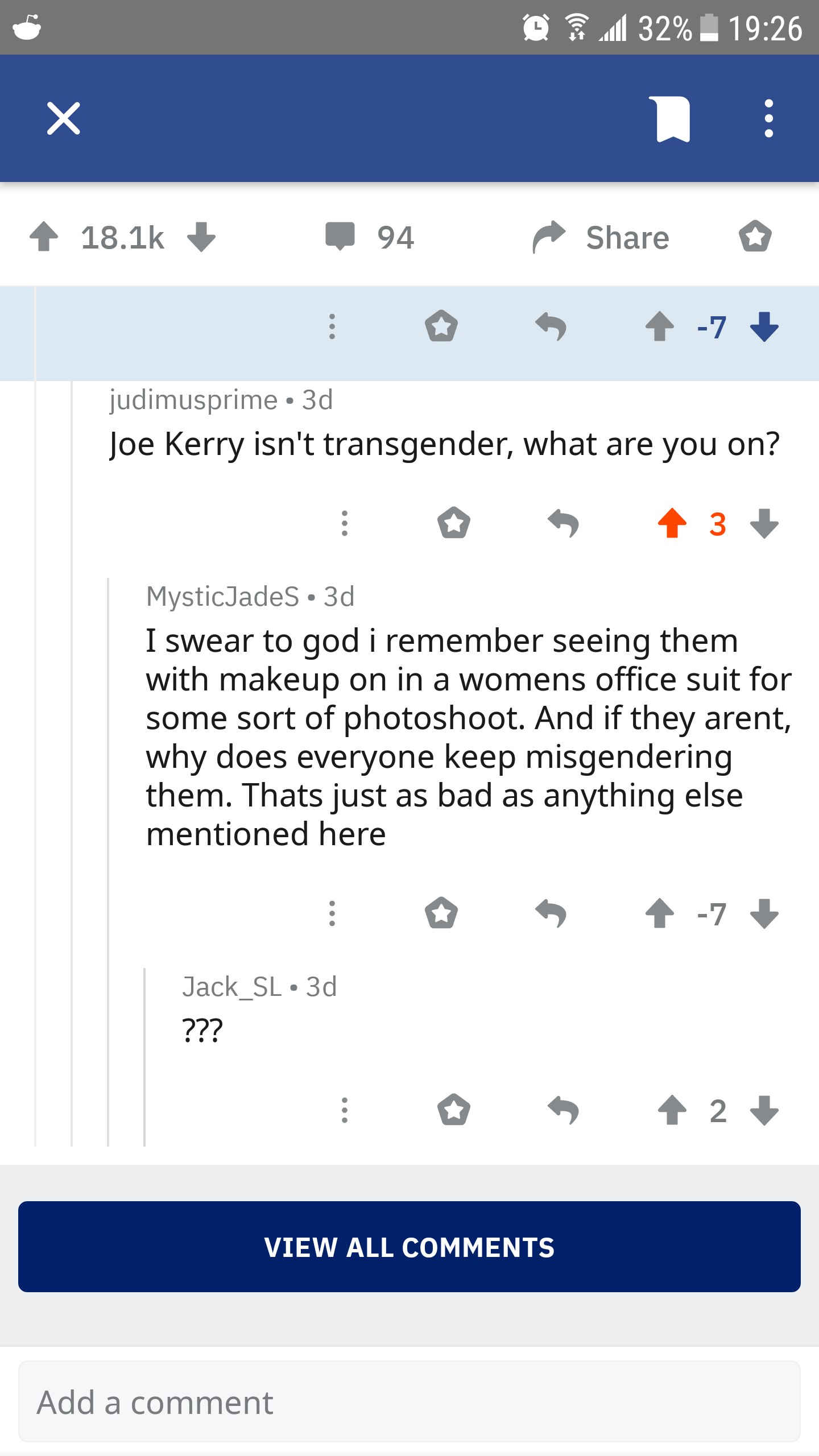
Task: Bookmark this post using the save icon
Action: [x=673, y=119]
